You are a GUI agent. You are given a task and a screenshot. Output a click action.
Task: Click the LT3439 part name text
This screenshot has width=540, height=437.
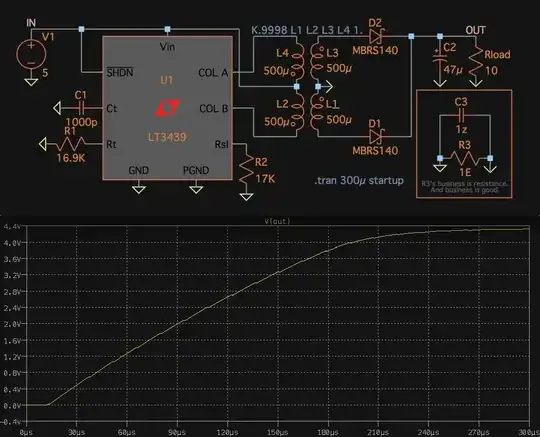[167, 137]
